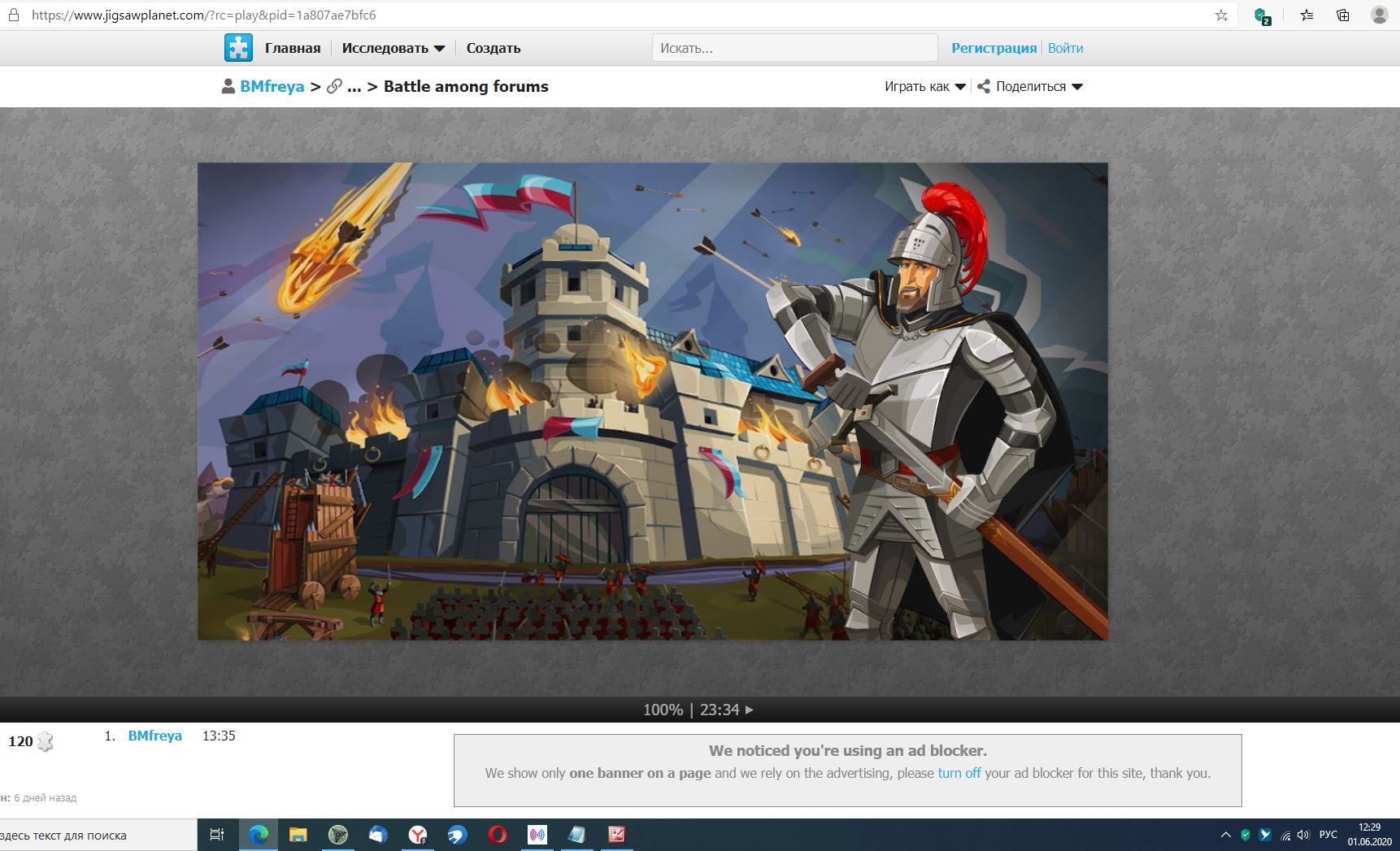Click the site padlock icon in address bar
This screenshot has height=851, width=1400.
[14, 15]
